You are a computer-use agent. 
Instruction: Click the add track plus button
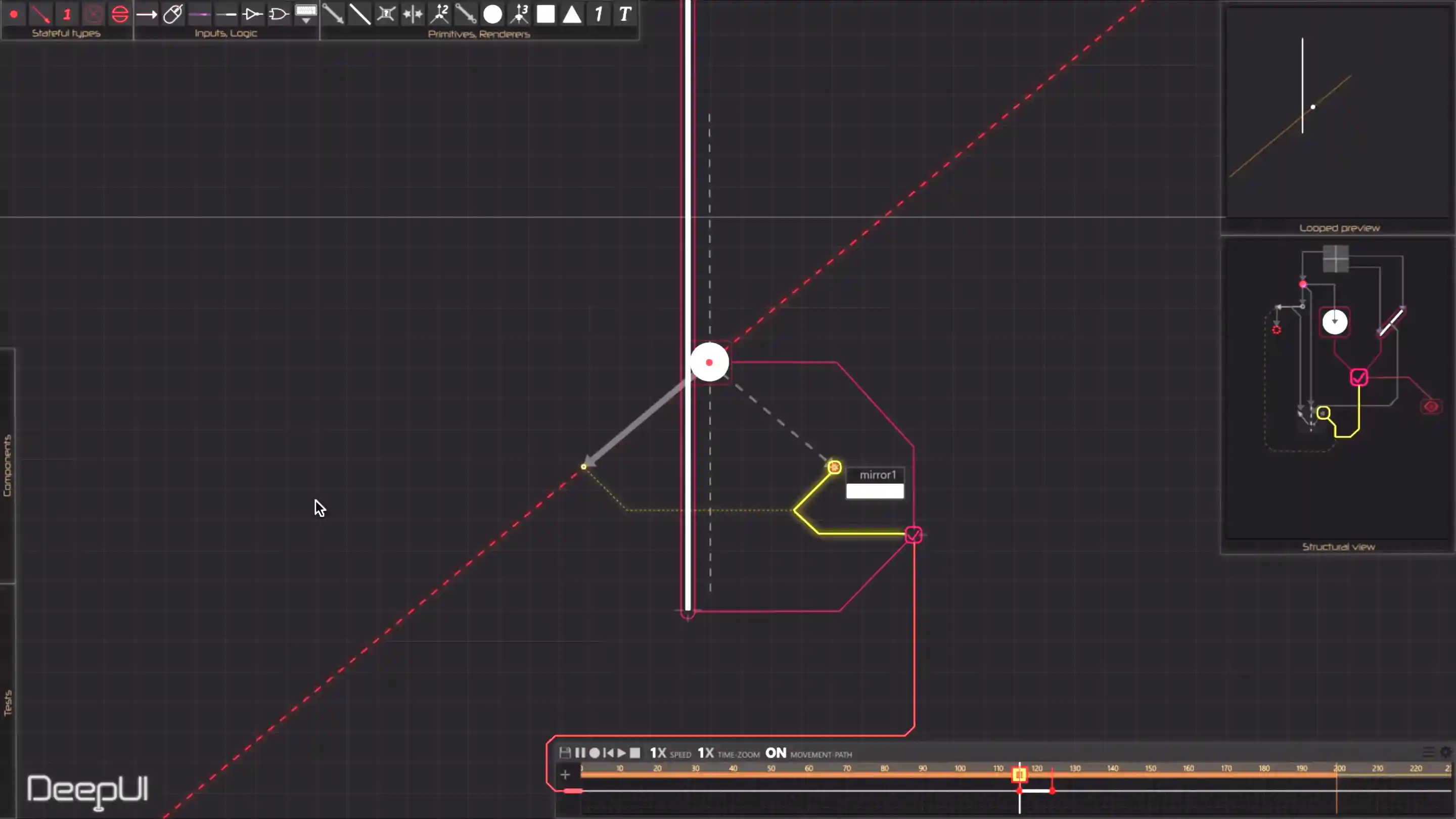[x=565, y=775]
